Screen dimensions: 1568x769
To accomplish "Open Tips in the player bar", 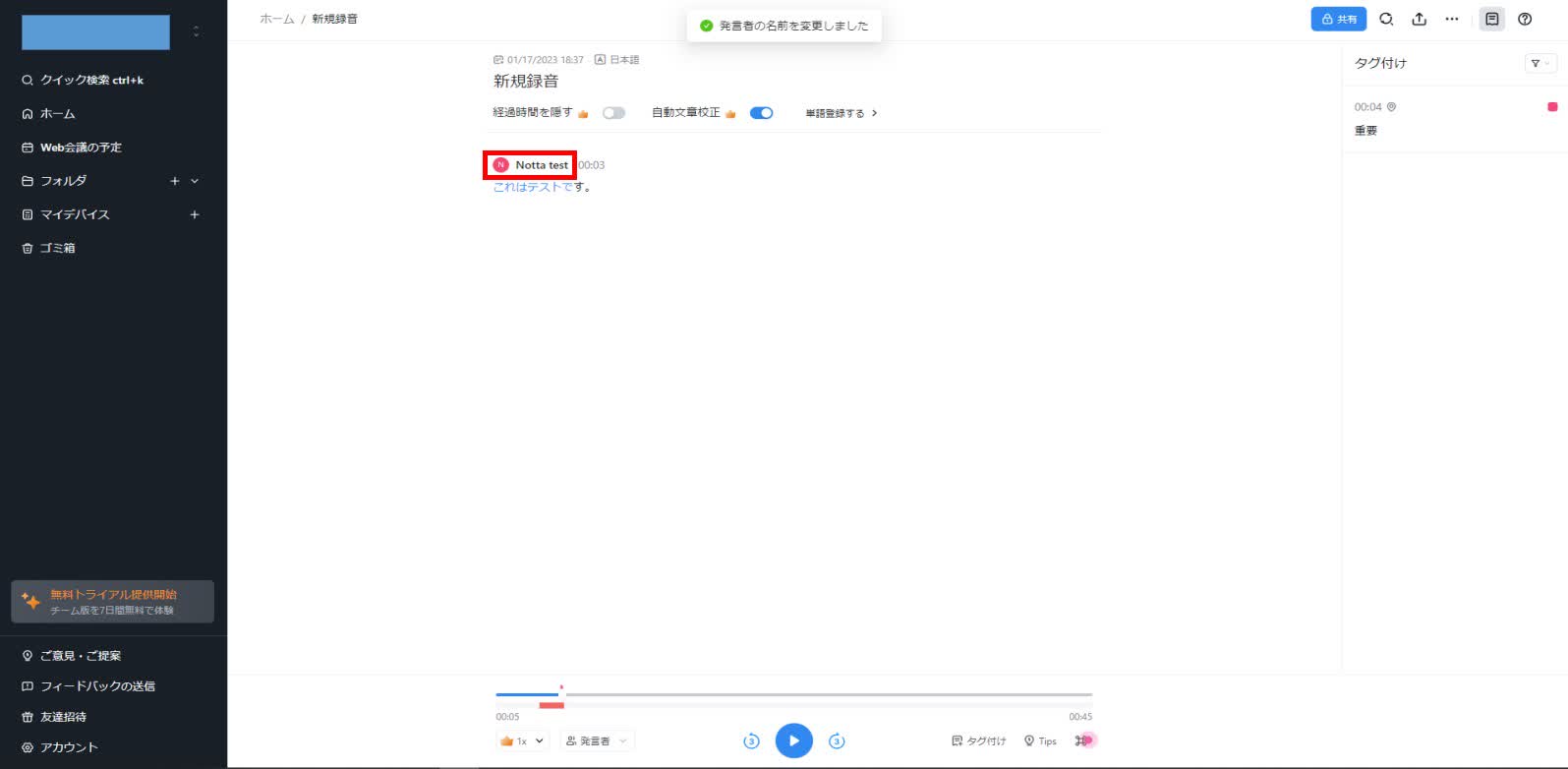I will click(1040, 740).
